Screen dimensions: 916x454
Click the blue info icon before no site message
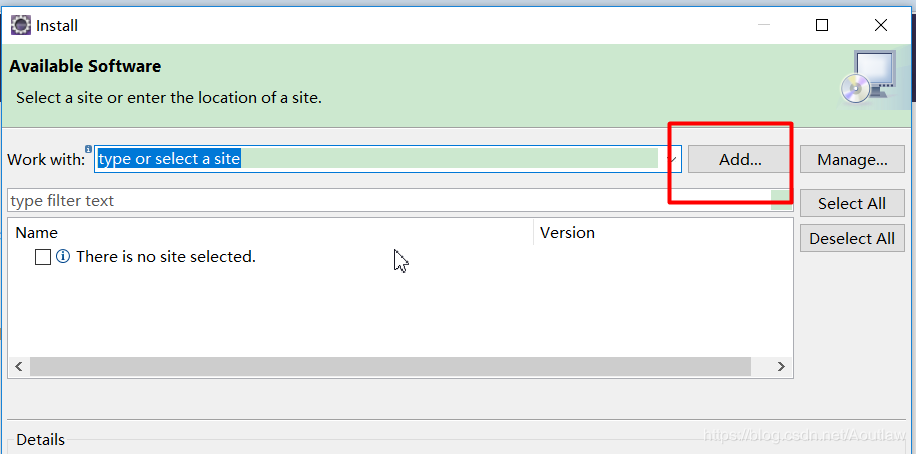(63, 257)
